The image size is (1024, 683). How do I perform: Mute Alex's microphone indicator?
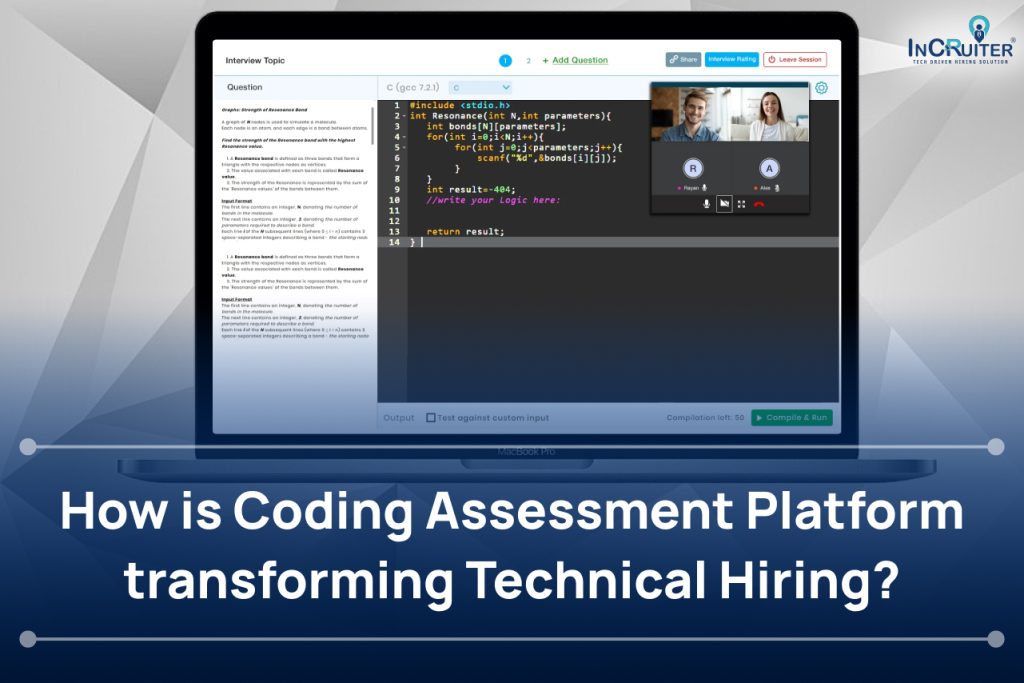click(777, 187)
